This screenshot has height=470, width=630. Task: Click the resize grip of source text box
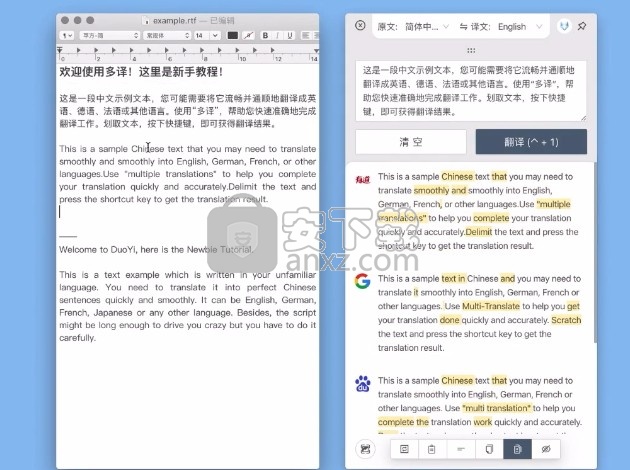583,118
